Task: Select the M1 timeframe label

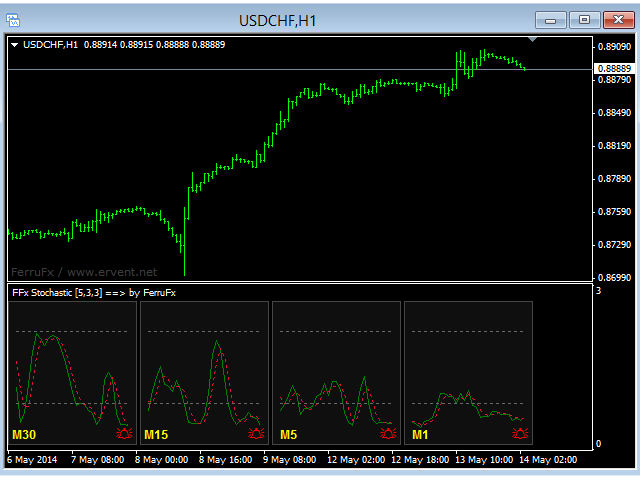Action: [420, 435]
